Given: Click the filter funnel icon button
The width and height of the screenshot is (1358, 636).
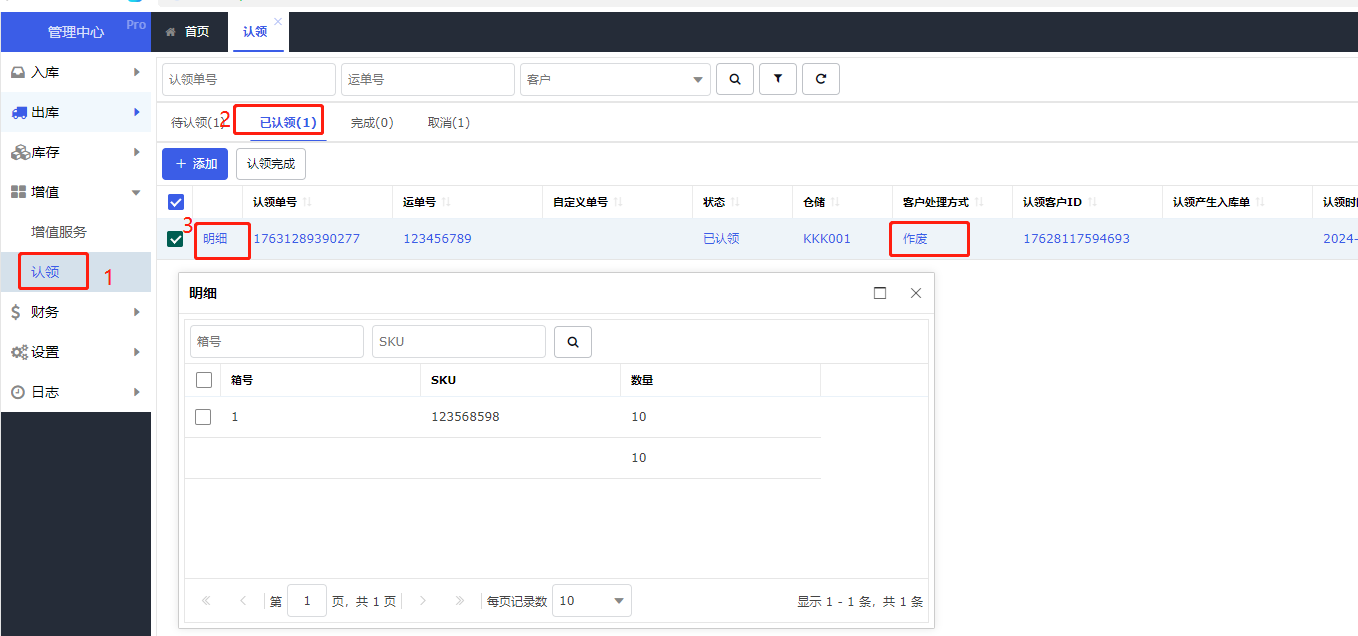Looking at the screenshot, I should click(778, 79).
